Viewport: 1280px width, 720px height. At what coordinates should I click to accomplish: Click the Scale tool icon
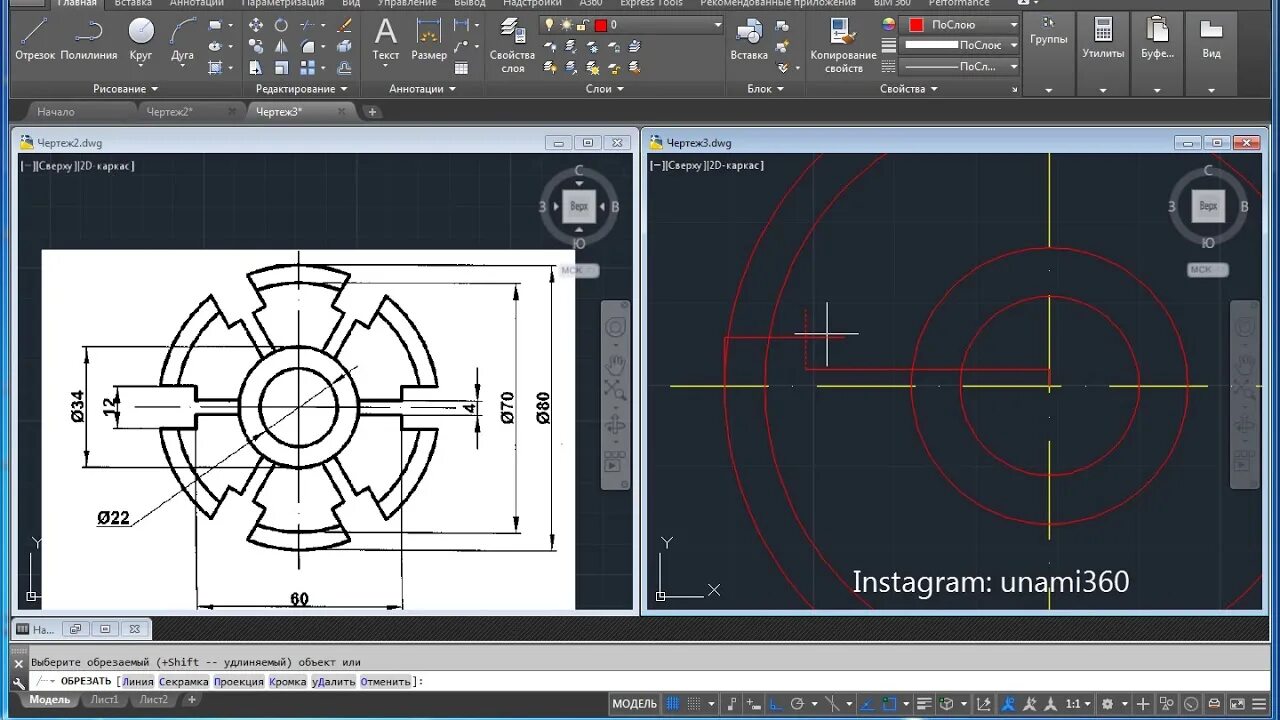pyautogui.click(x=281, y=68)
